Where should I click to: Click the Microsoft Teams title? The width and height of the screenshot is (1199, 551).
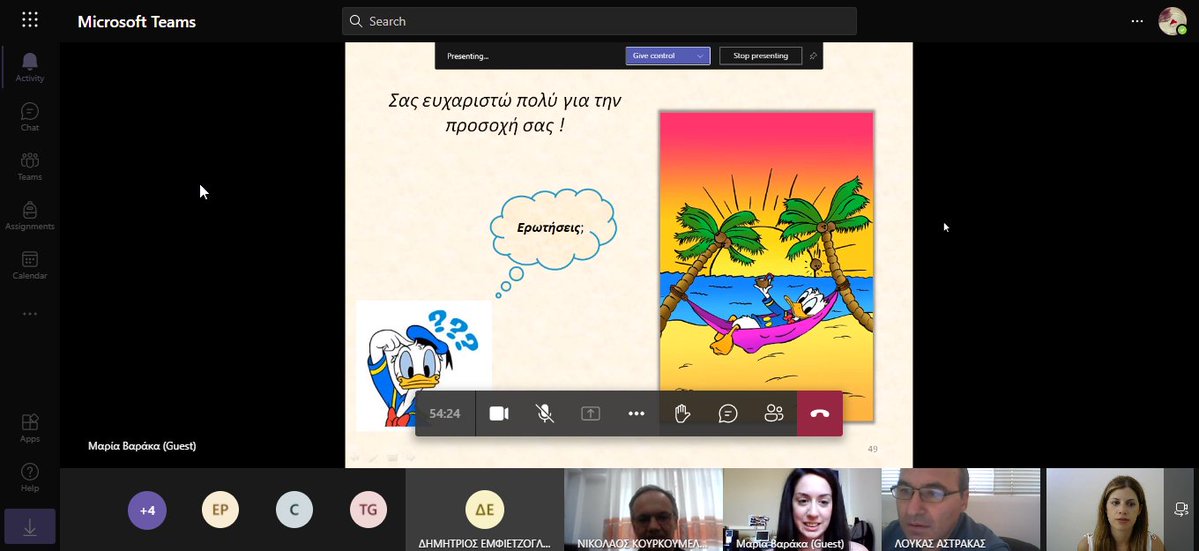[x=137, y=21]
